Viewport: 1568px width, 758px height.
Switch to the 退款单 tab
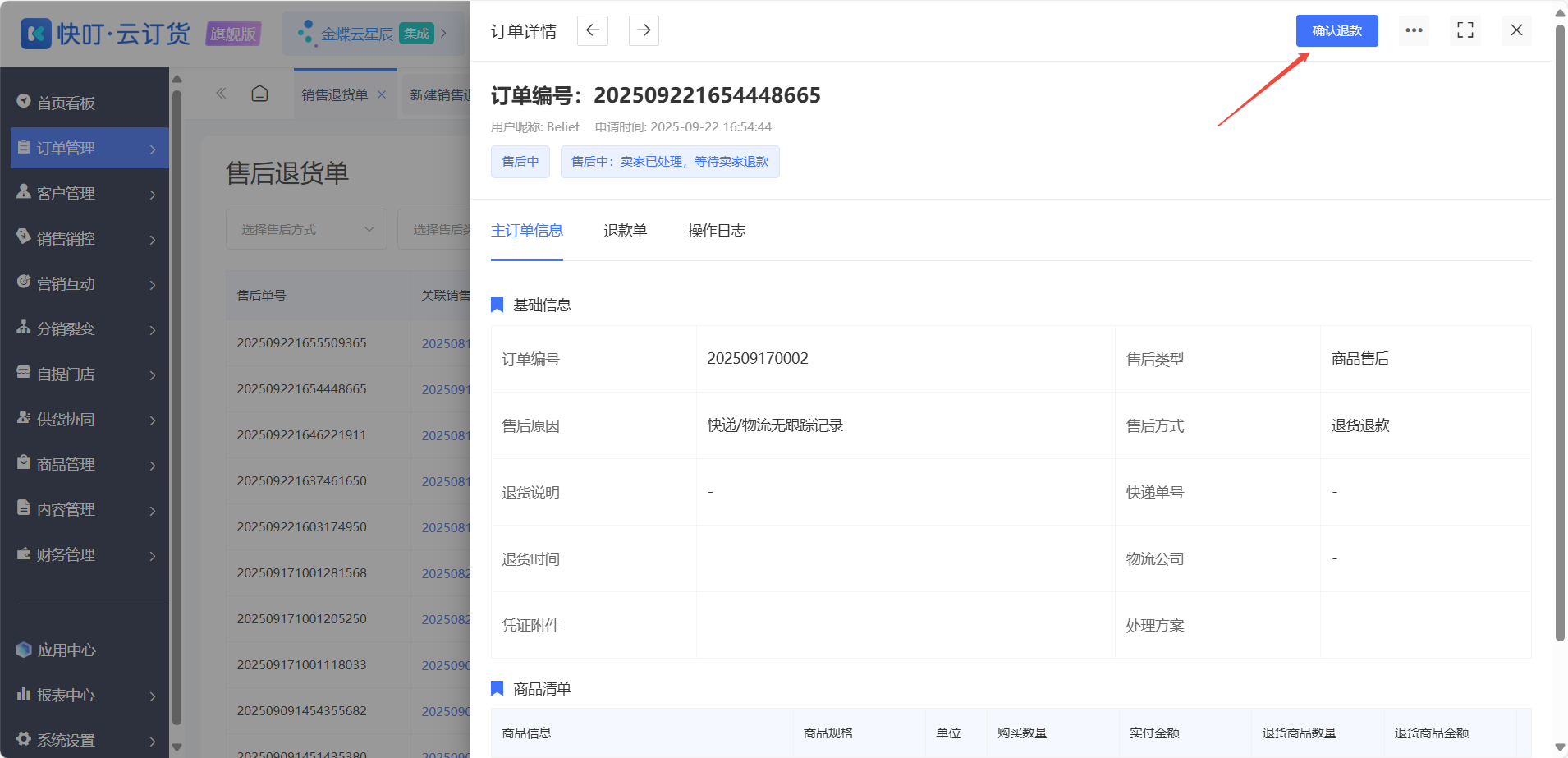coord(625,231)
